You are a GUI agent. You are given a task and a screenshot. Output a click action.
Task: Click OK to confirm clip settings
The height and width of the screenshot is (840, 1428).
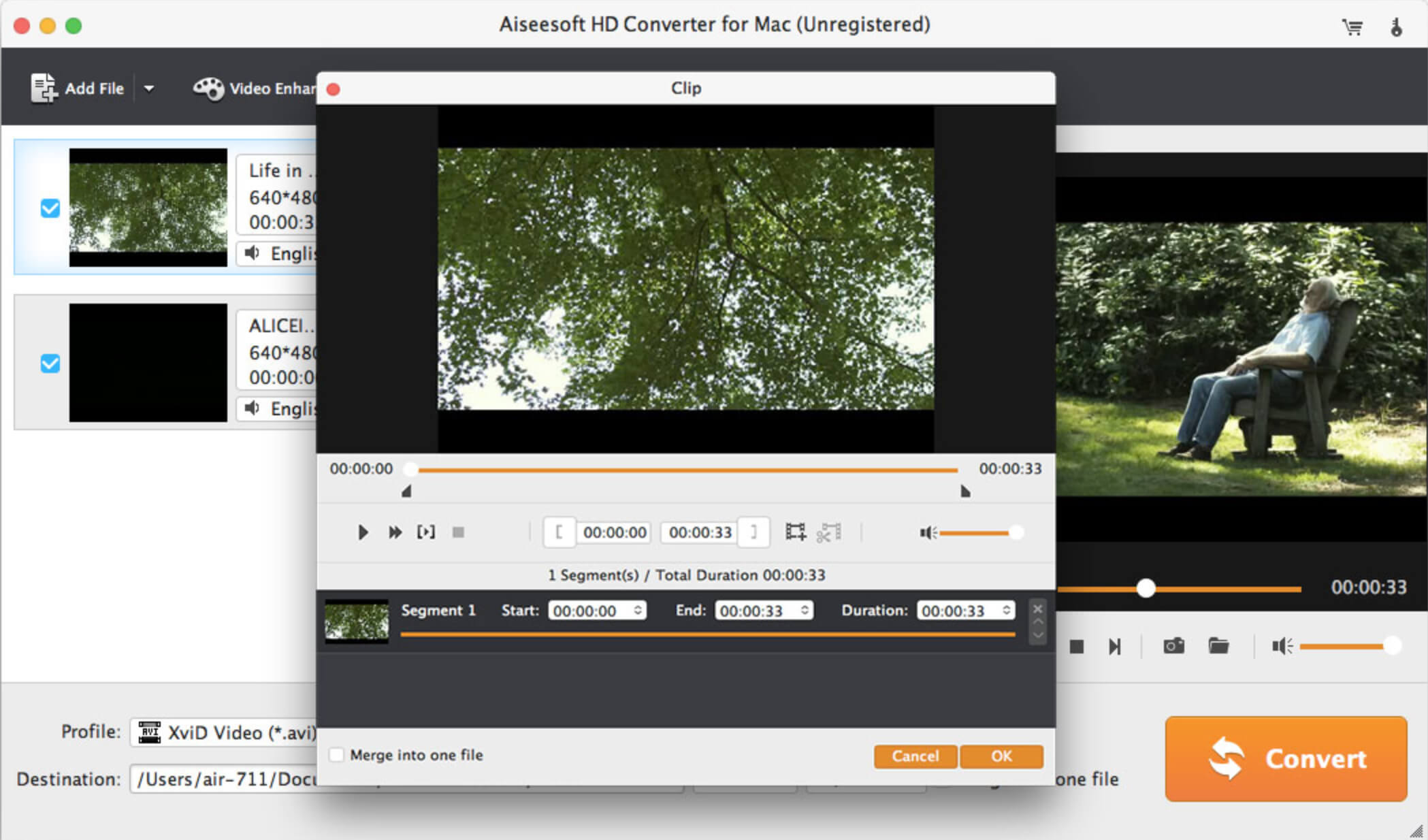click(x=1002, y=755)
